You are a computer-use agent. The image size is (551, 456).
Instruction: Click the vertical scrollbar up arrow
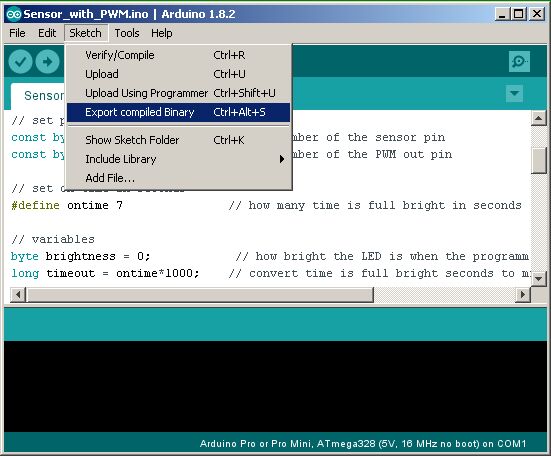point(538,118)
